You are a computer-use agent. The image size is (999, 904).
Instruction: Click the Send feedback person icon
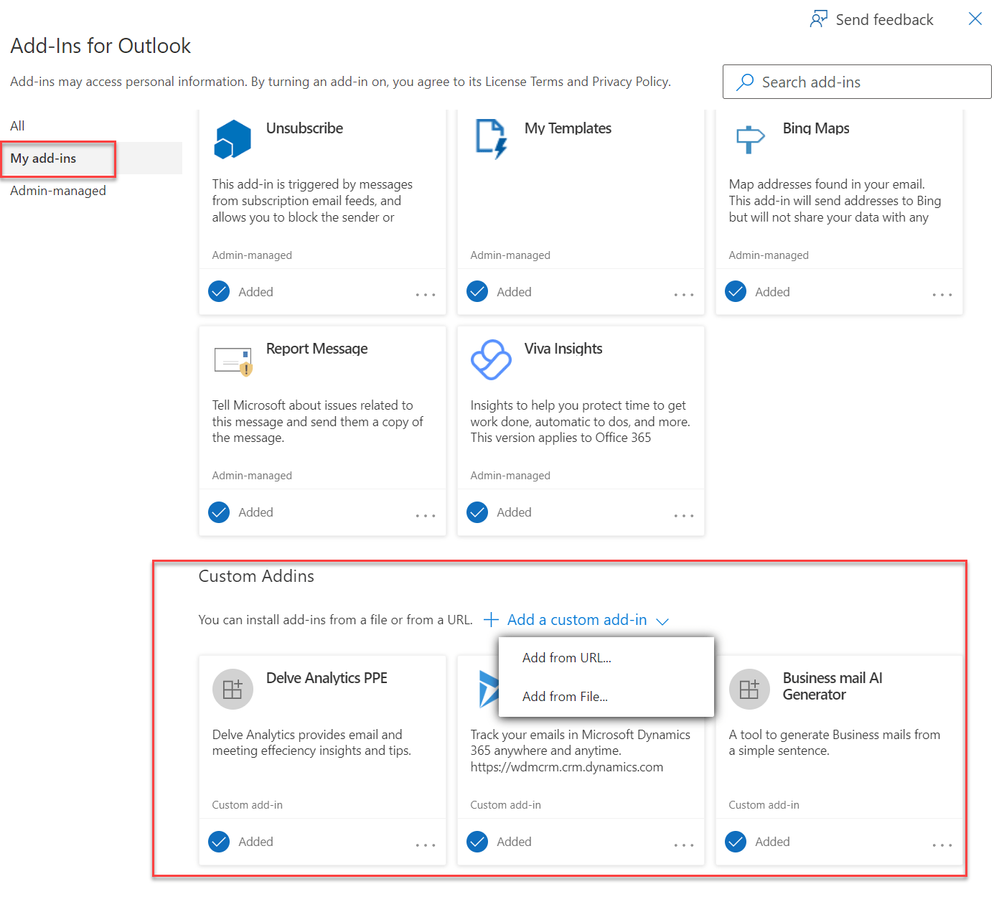pyautogui.click(x=819, y=19)
